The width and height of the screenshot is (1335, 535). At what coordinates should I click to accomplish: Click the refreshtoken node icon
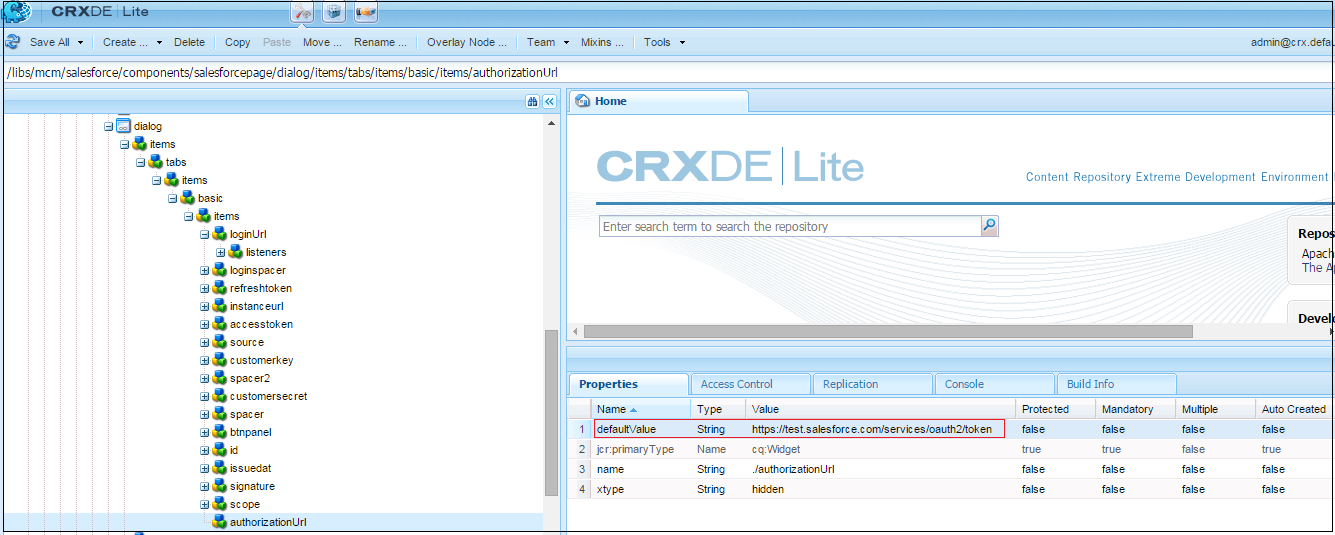220,288
